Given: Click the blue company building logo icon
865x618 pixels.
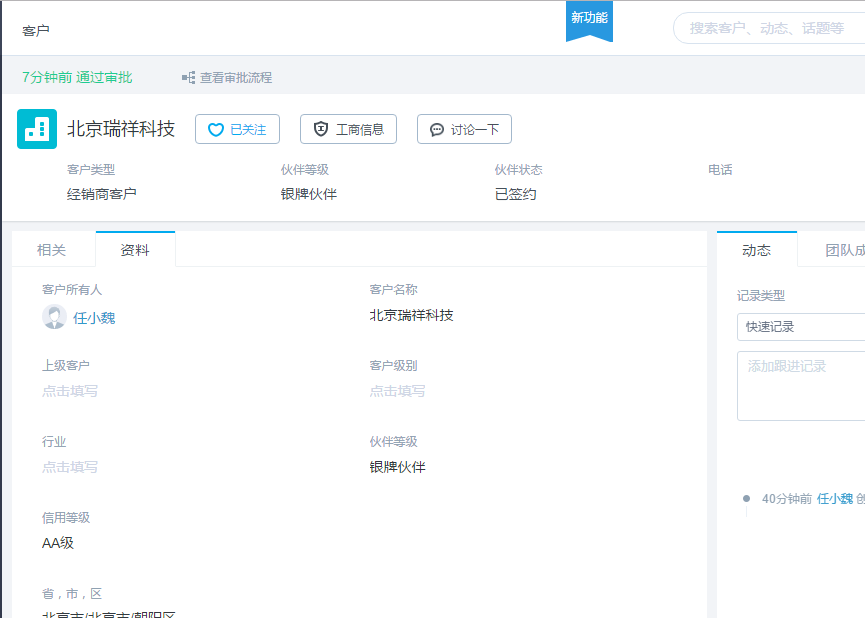Looking at the screenshot, I should (37, 129).
